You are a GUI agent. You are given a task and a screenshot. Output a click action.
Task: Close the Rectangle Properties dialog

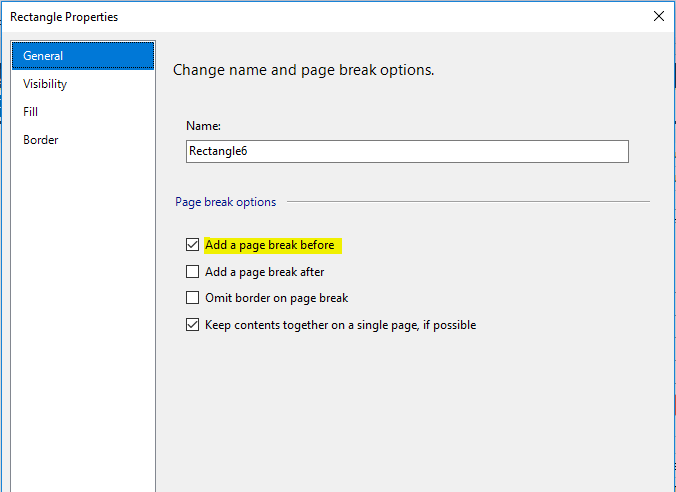pos(658,16)
